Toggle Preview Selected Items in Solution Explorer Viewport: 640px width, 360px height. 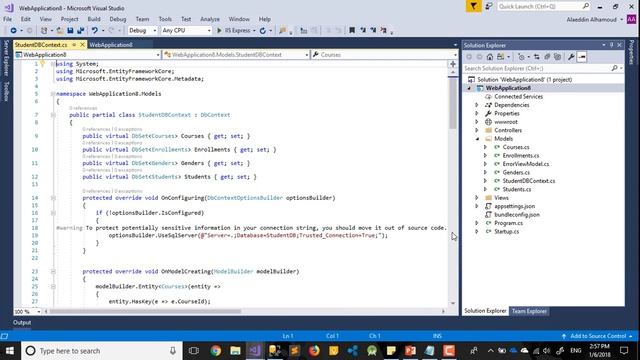pyautogui.click(x=582, y=57)
